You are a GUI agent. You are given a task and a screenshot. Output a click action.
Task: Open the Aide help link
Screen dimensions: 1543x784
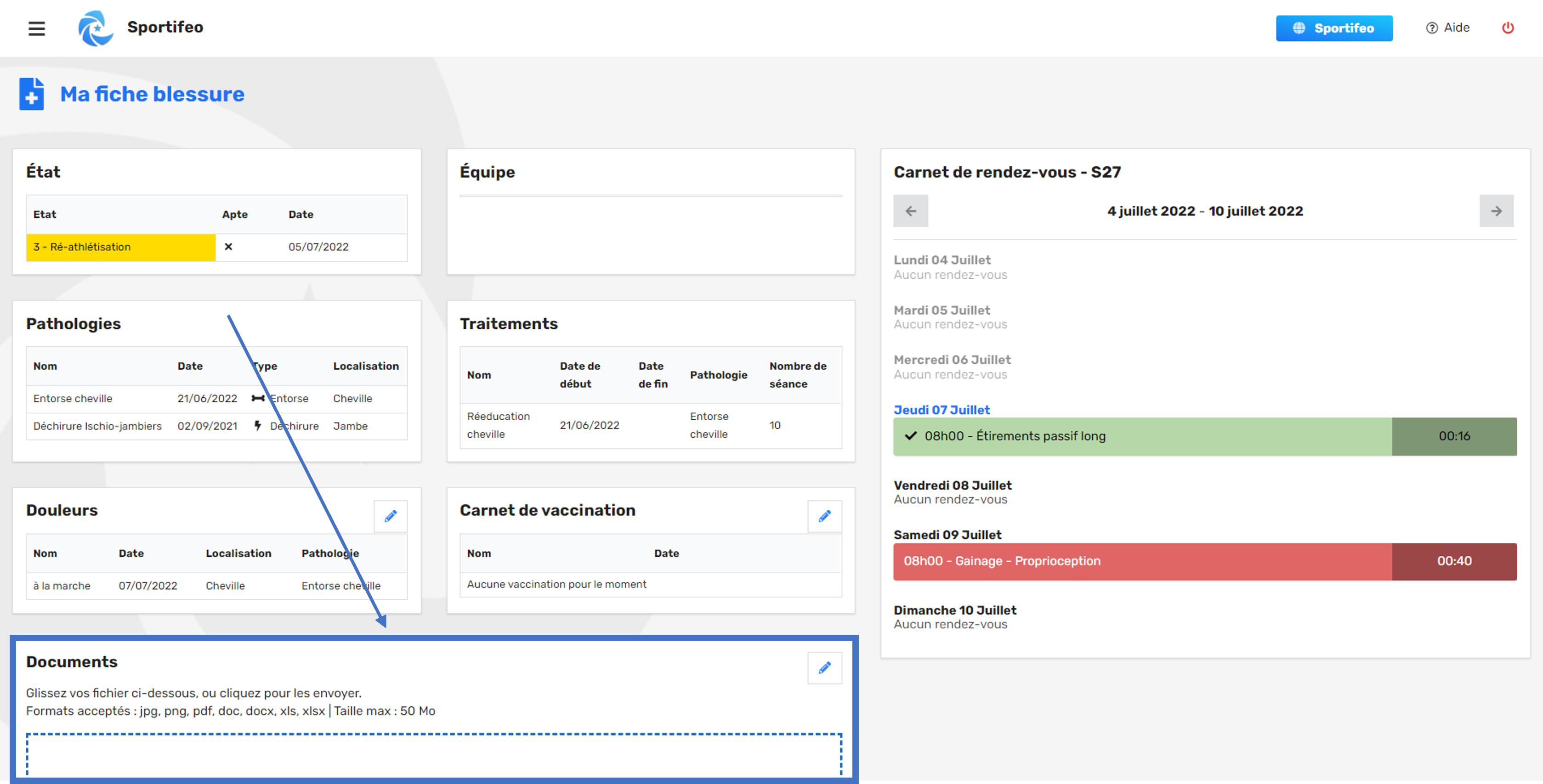tap(1448, 28)
